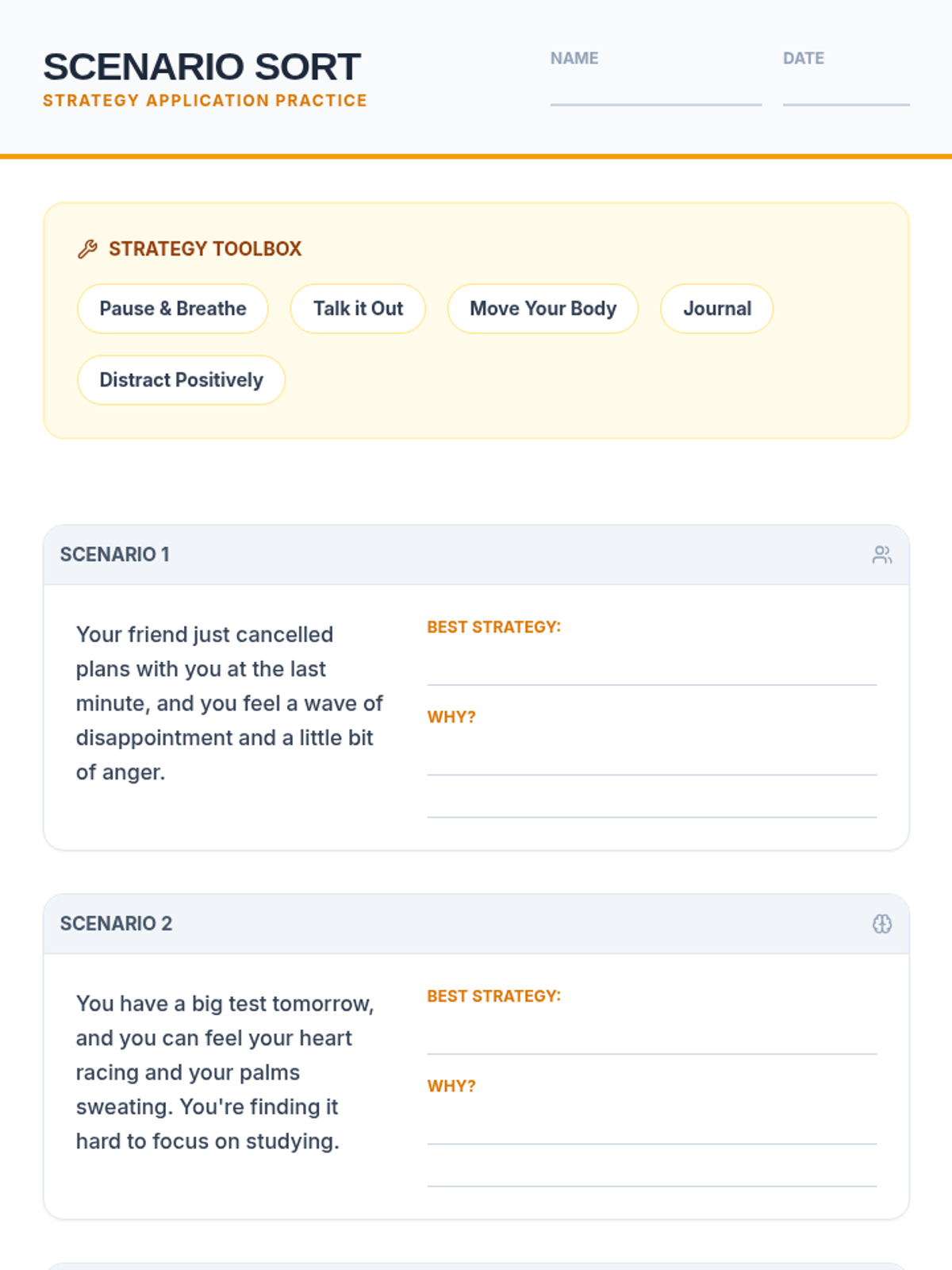Select the Pause & Breathe strategy chip

coord(173,309)
